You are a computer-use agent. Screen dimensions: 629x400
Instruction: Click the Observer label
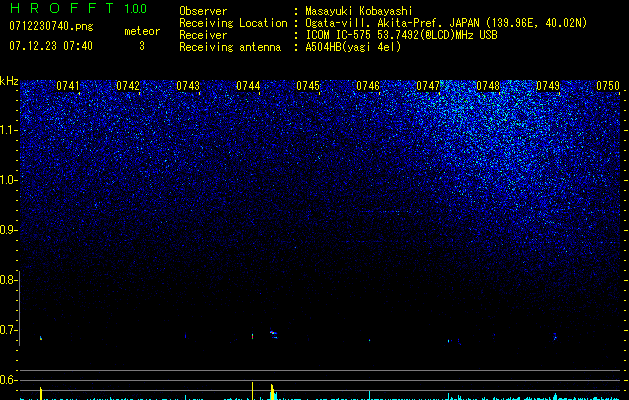(x=203, y=11)
